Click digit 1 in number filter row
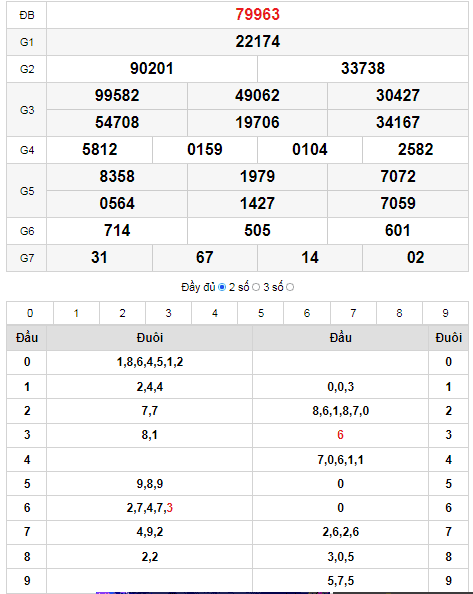Image resolution: width=473 pixels, height=594 pixels. click(76, 313)
